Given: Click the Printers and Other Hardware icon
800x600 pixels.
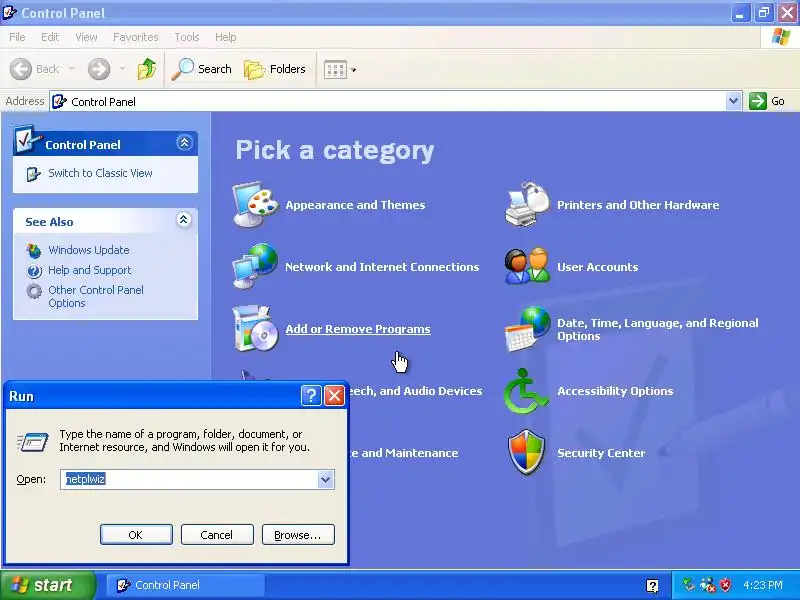Looking at the screenshot, I should (x=528, y=204).
